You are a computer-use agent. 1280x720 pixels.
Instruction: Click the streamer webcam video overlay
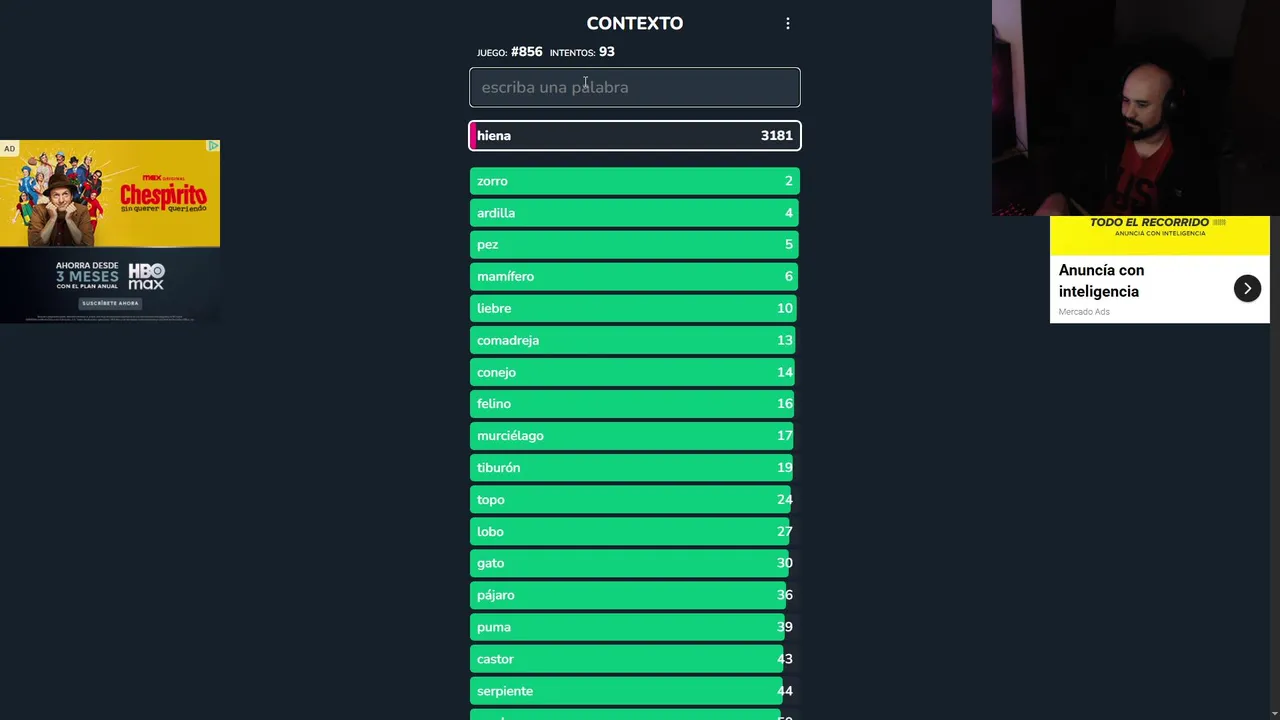point(1135,108)
